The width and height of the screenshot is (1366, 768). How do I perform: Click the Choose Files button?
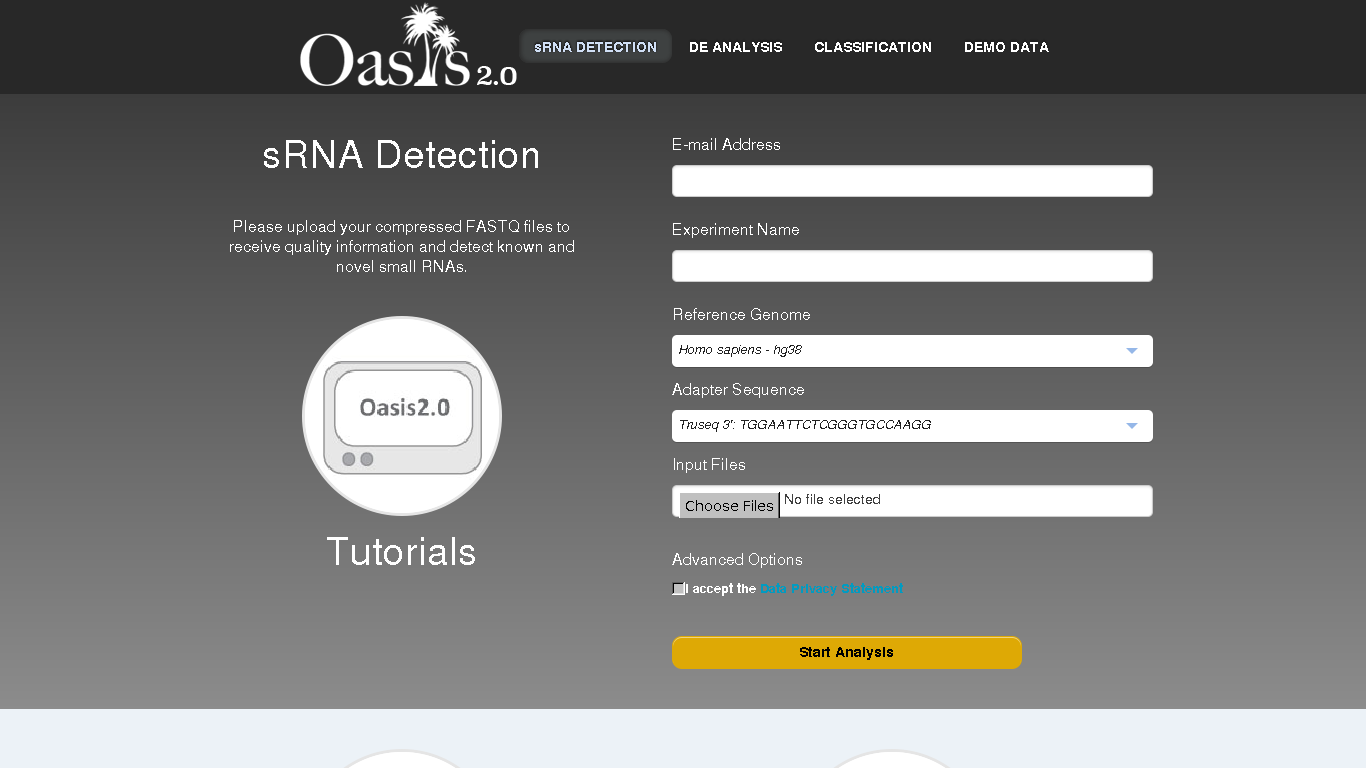729,505
